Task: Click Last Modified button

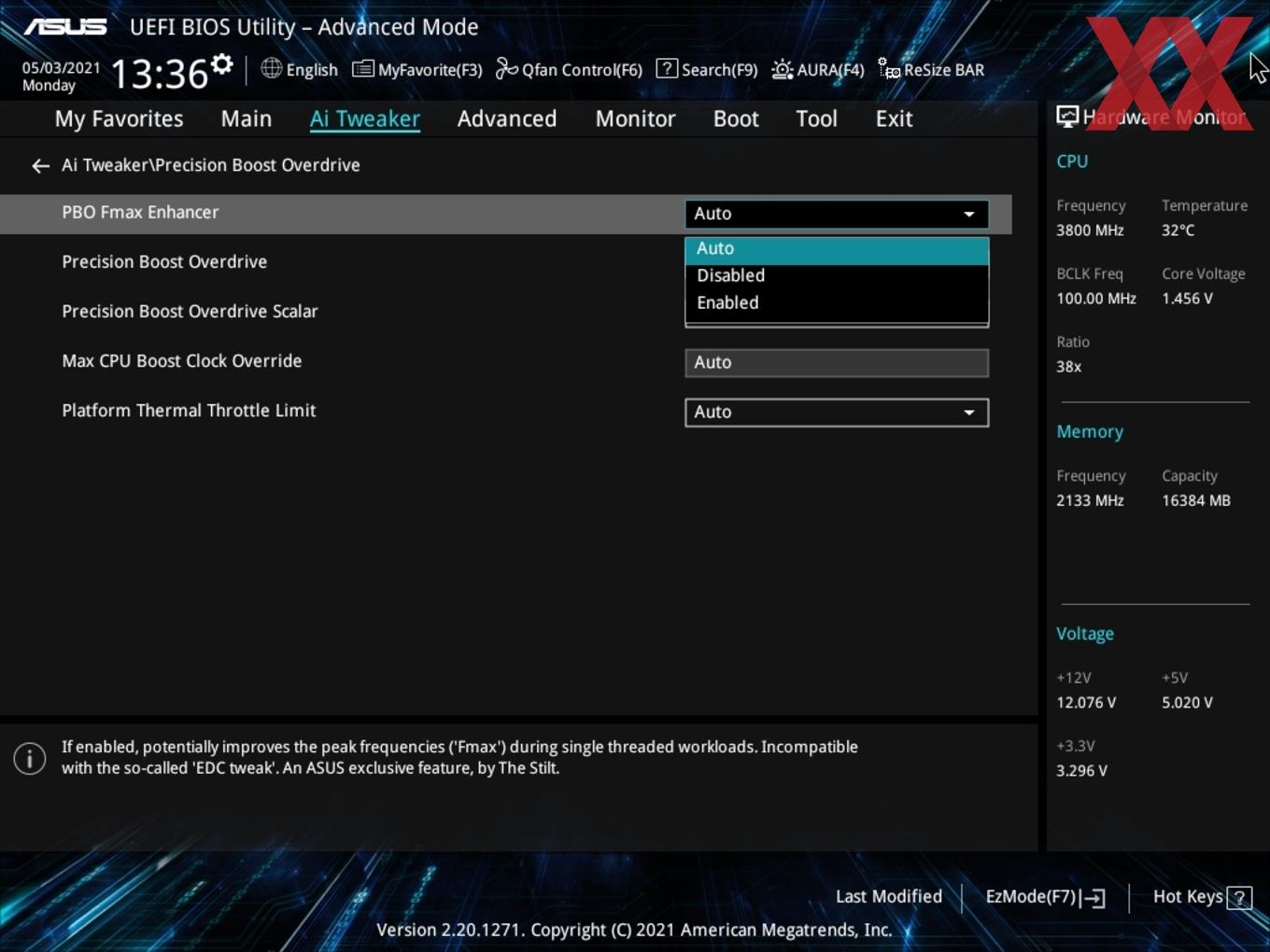Action: point(889,897)
